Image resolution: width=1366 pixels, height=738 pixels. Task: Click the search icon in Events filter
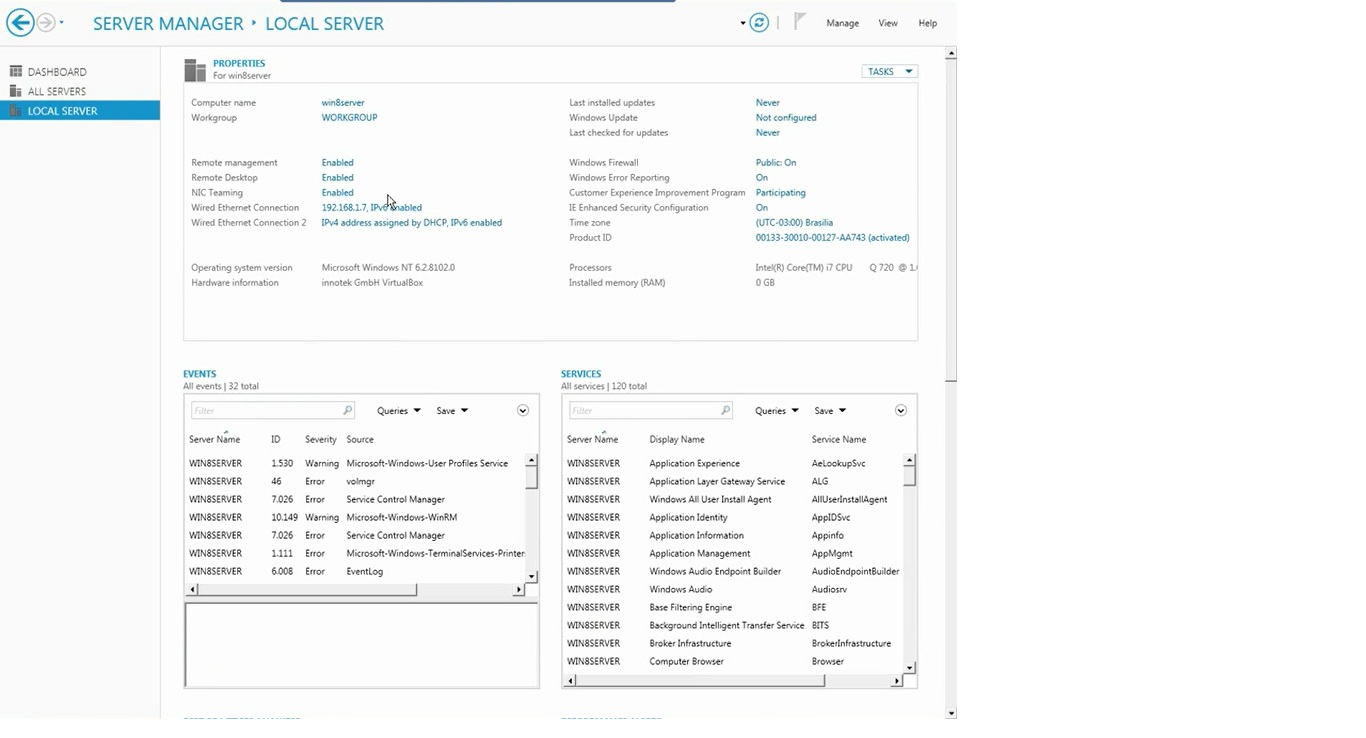click(347, 410)
